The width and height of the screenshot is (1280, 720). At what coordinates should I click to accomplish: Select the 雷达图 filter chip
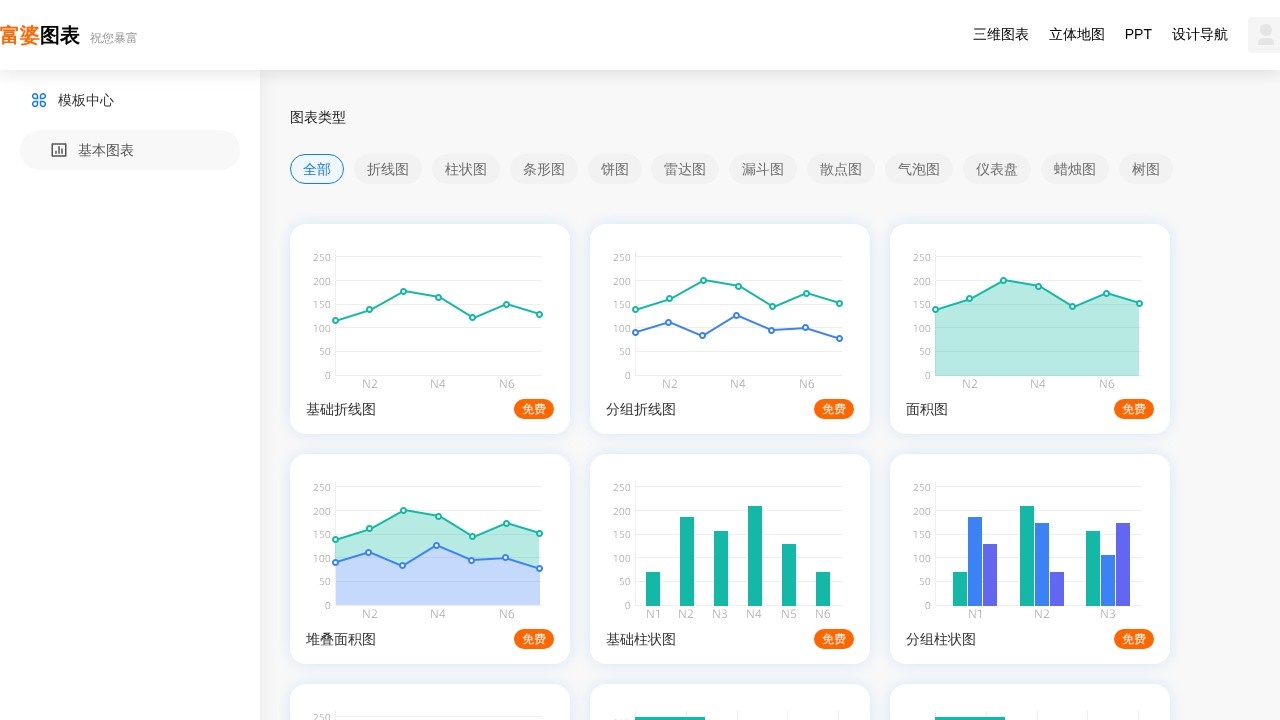pos(685,170)
